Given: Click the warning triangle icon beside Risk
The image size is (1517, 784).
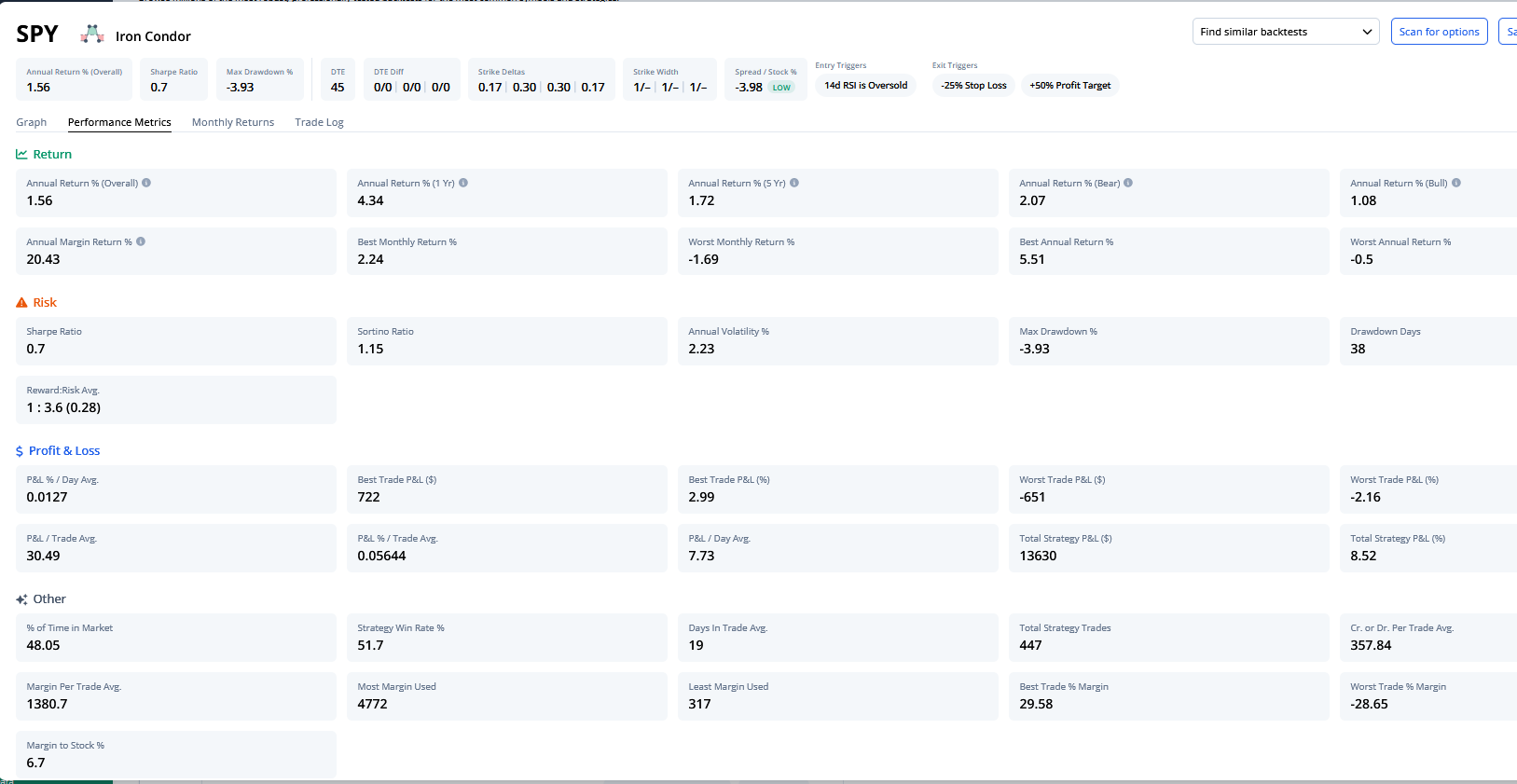Looking at the screenshot, I should (x=21, y=303).
